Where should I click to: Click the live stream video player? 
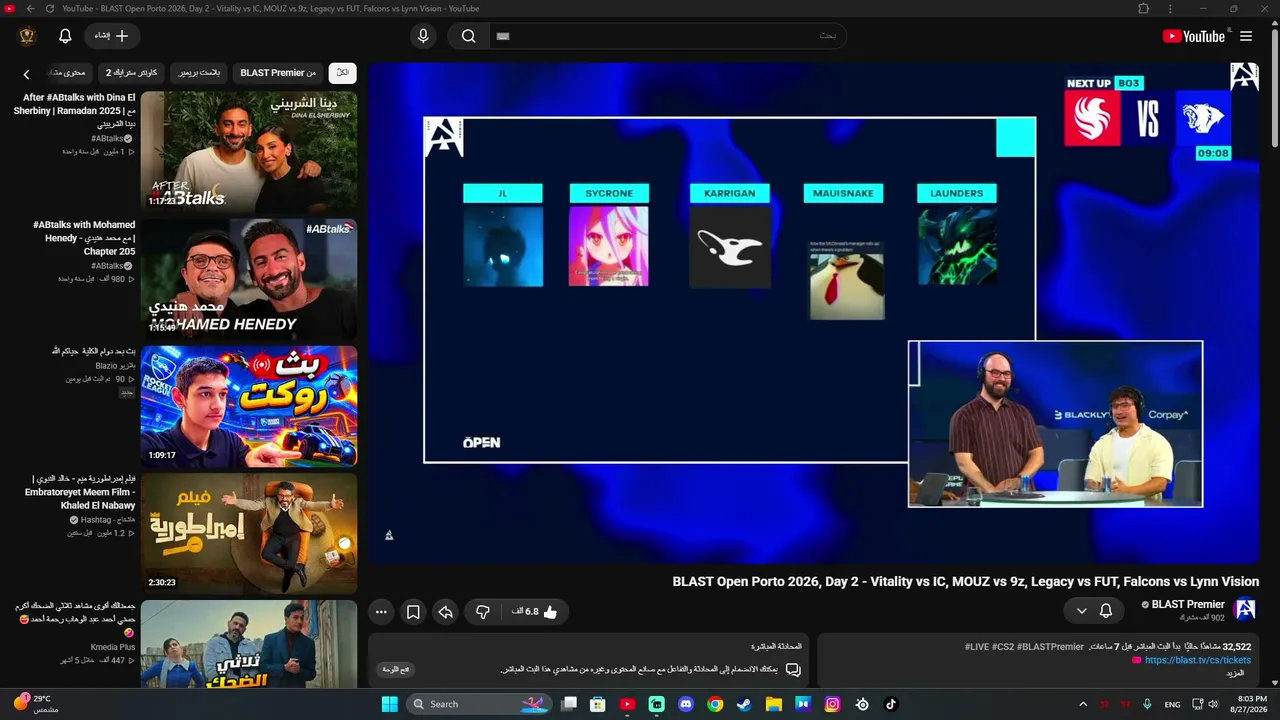[x=815, y=313]
